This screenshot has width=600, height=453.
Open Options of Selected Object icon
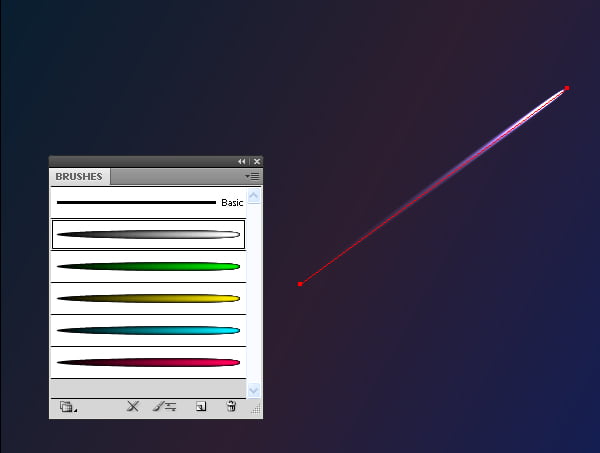pyautogui.click(x=165, y=406)
